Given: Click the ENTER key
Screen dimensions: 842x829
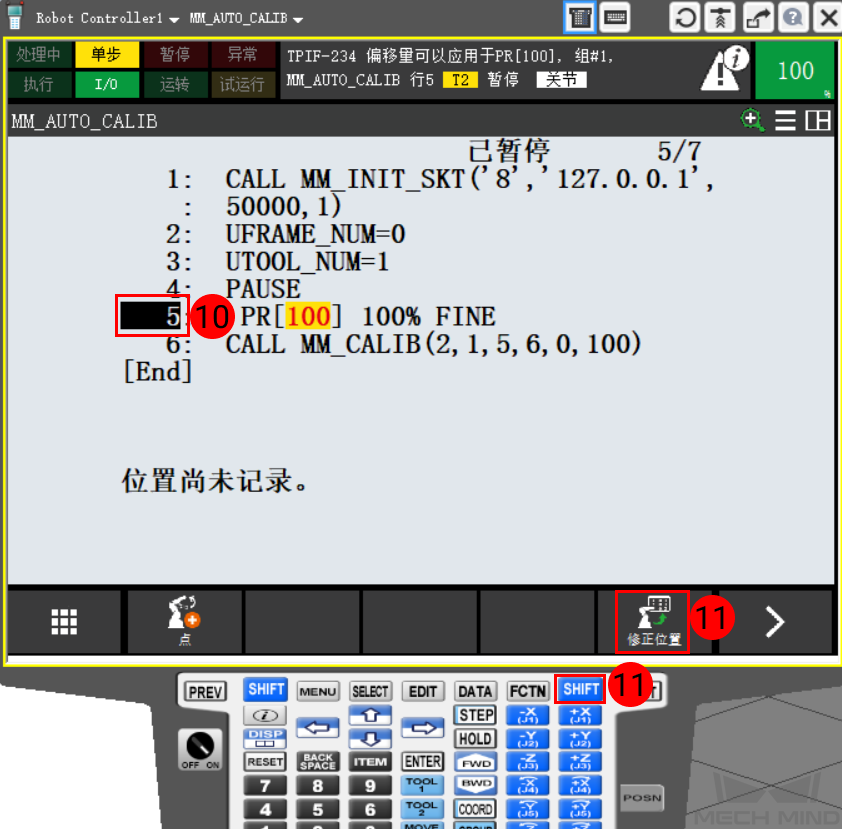Looking at the screenshot, I should [x=423, y=761].
